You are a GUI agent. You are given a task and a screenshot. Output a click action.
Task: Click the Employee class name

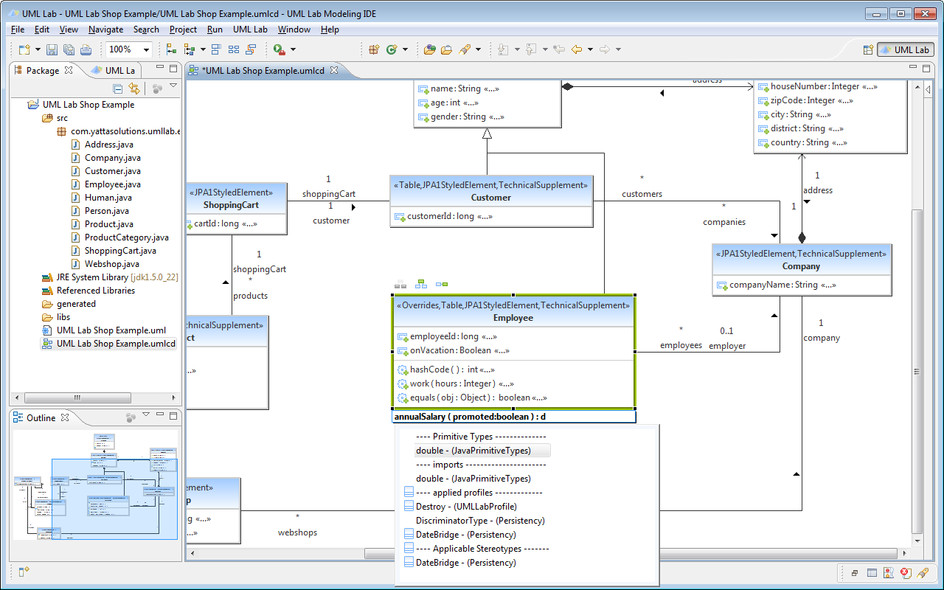point(513,318)
